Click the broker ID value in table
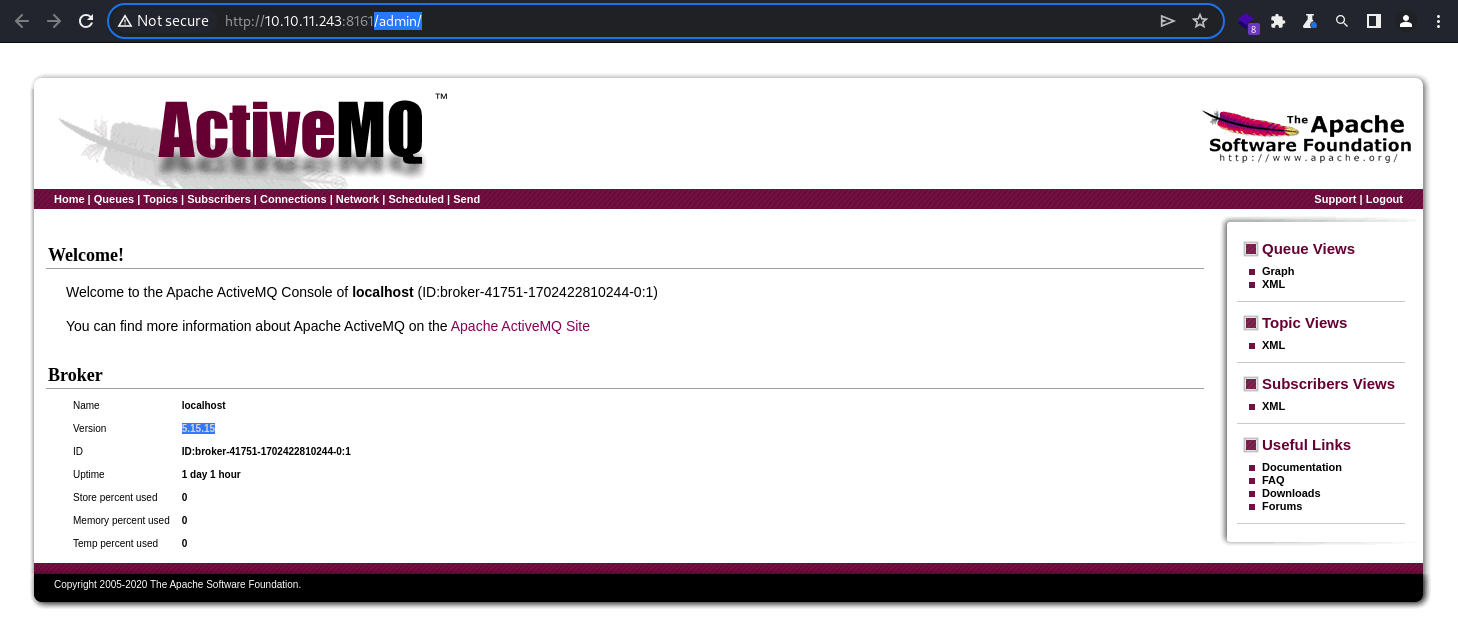Image resolution: width=1458 pixels, height=633 pixels. pos(266,451)
